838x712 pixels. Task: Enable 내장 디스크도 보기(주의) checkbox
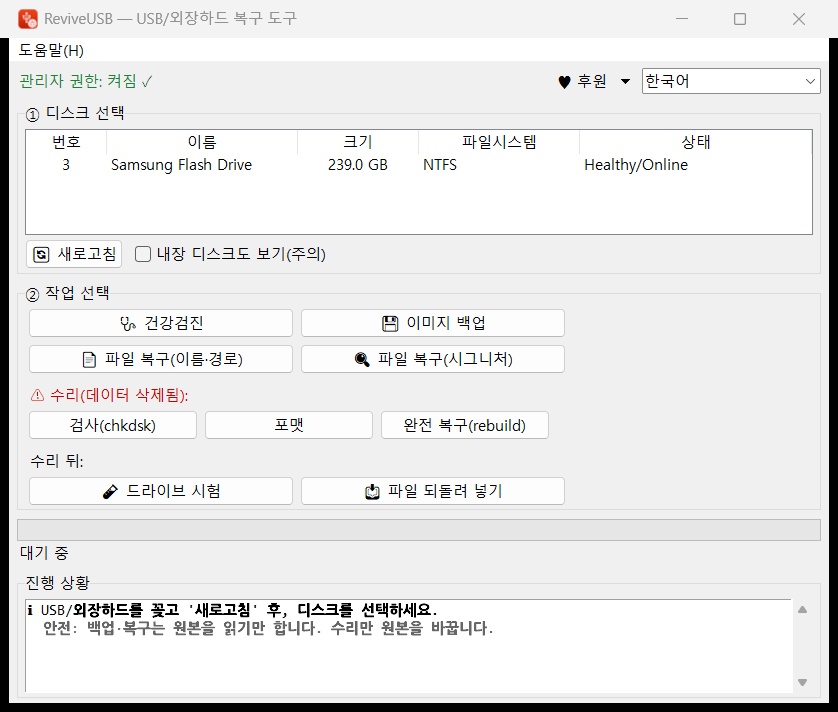point(143,254)
